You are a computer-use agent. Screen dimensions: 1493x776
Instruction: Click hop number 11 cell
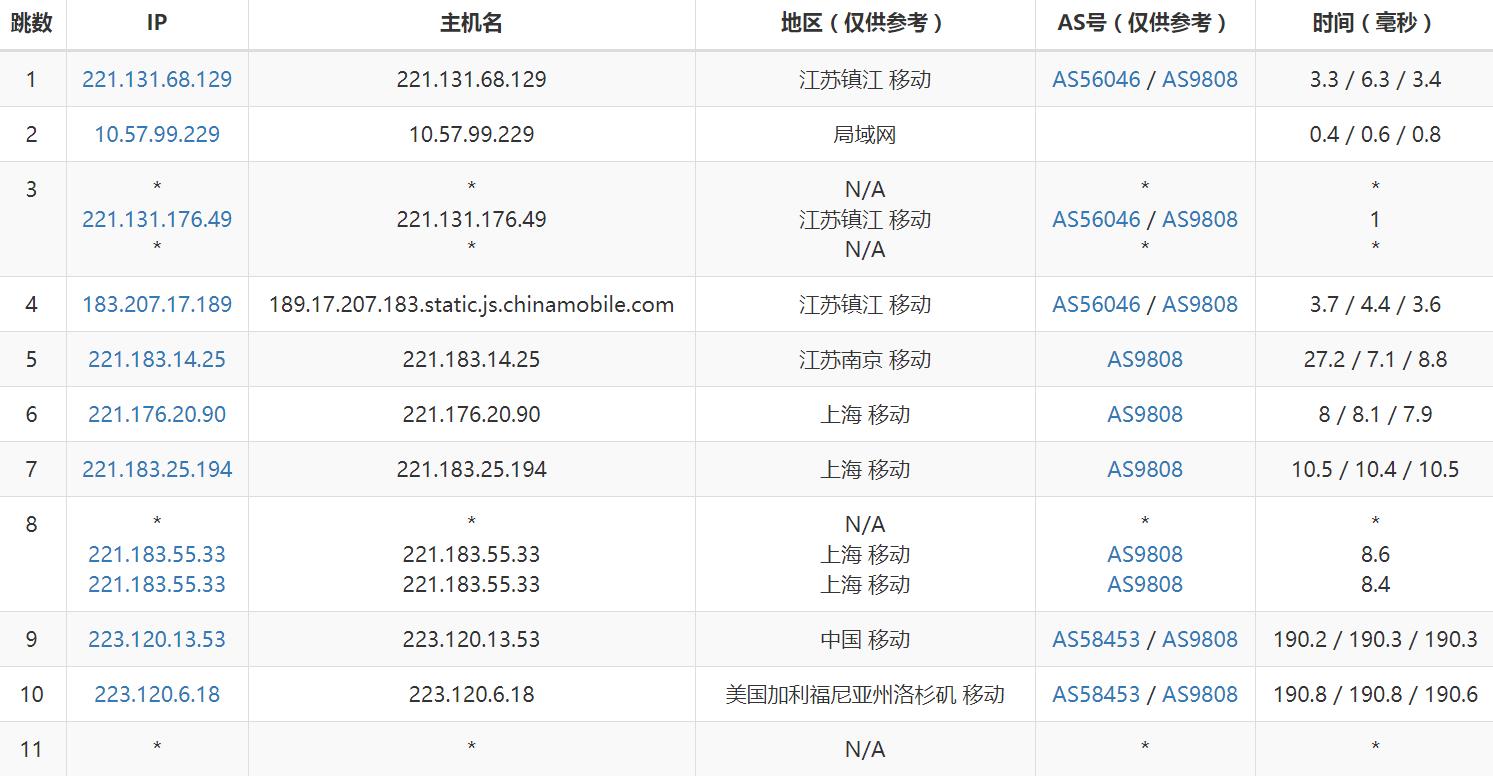point(32,749)
